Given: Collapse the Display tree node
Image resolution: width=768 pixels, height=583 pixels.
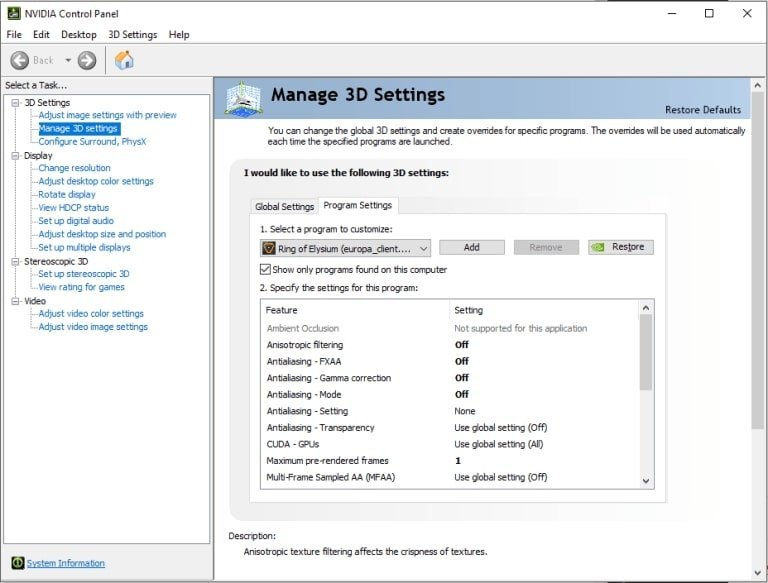Looking at the screenshot, I should (16, 156).
